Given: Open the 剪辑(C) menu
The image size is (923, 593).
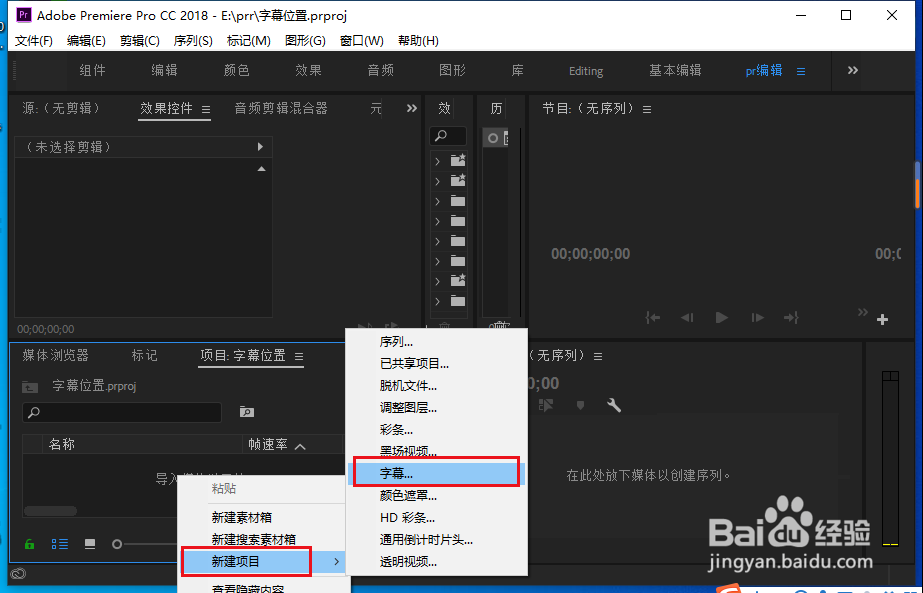Looking at the screenshot, I should point(140,41).
